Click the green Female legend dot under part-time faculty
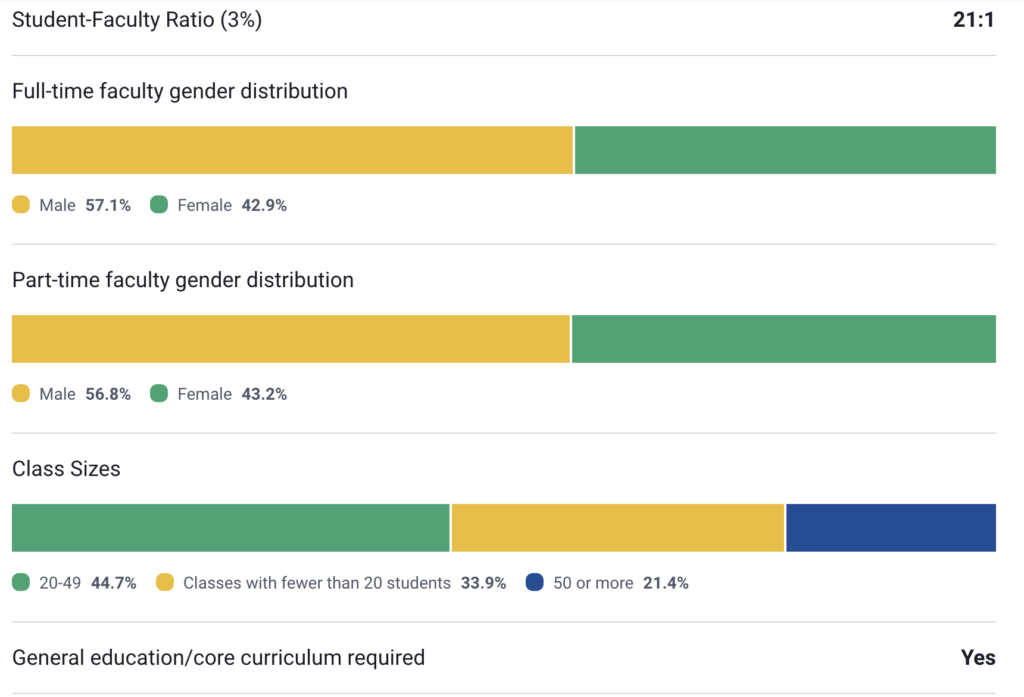The width and height of the screenshot is (1024, 697). [159, 394]
